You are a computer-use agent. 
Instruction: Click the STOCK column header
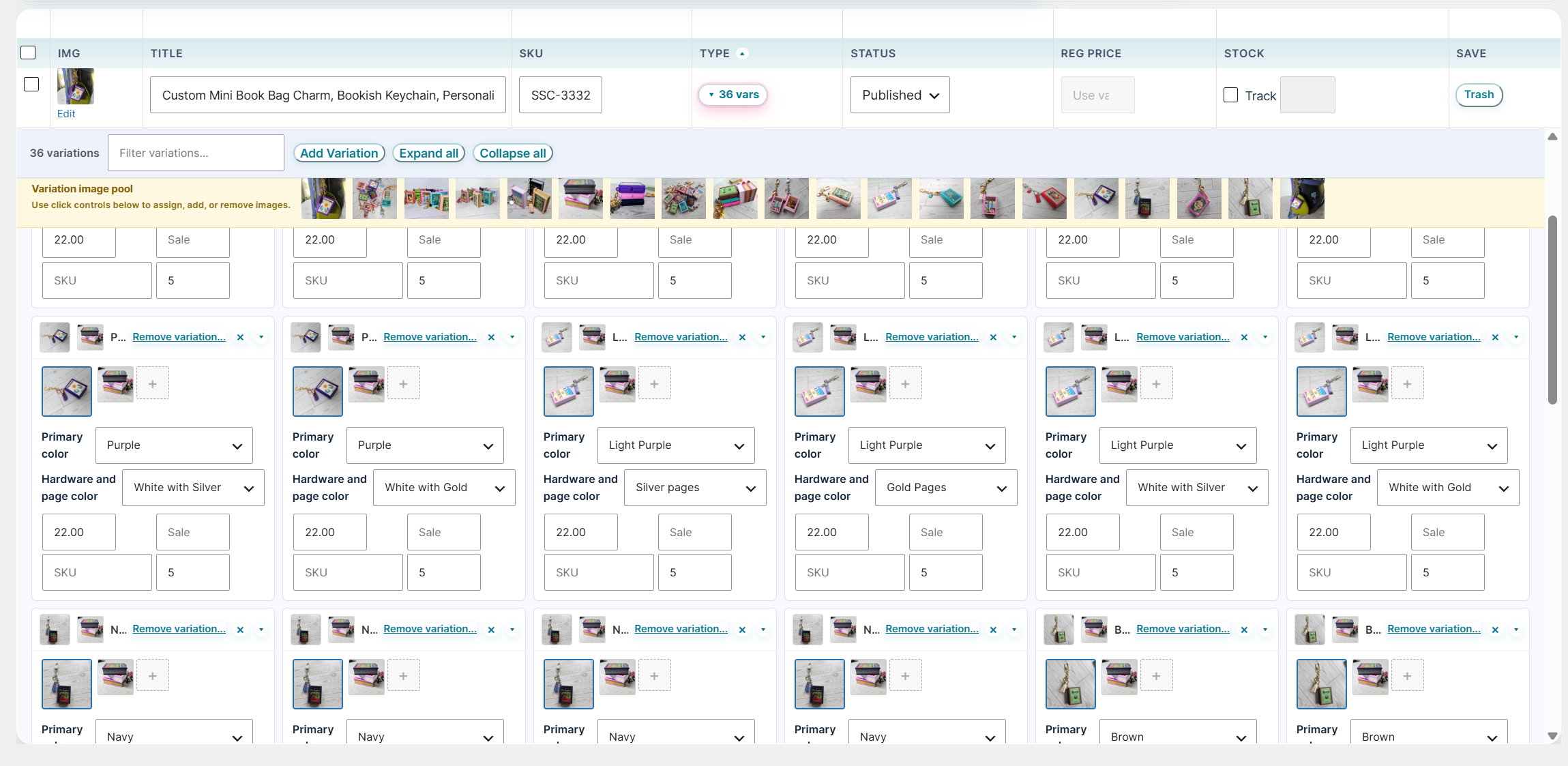pos(1244,53)
